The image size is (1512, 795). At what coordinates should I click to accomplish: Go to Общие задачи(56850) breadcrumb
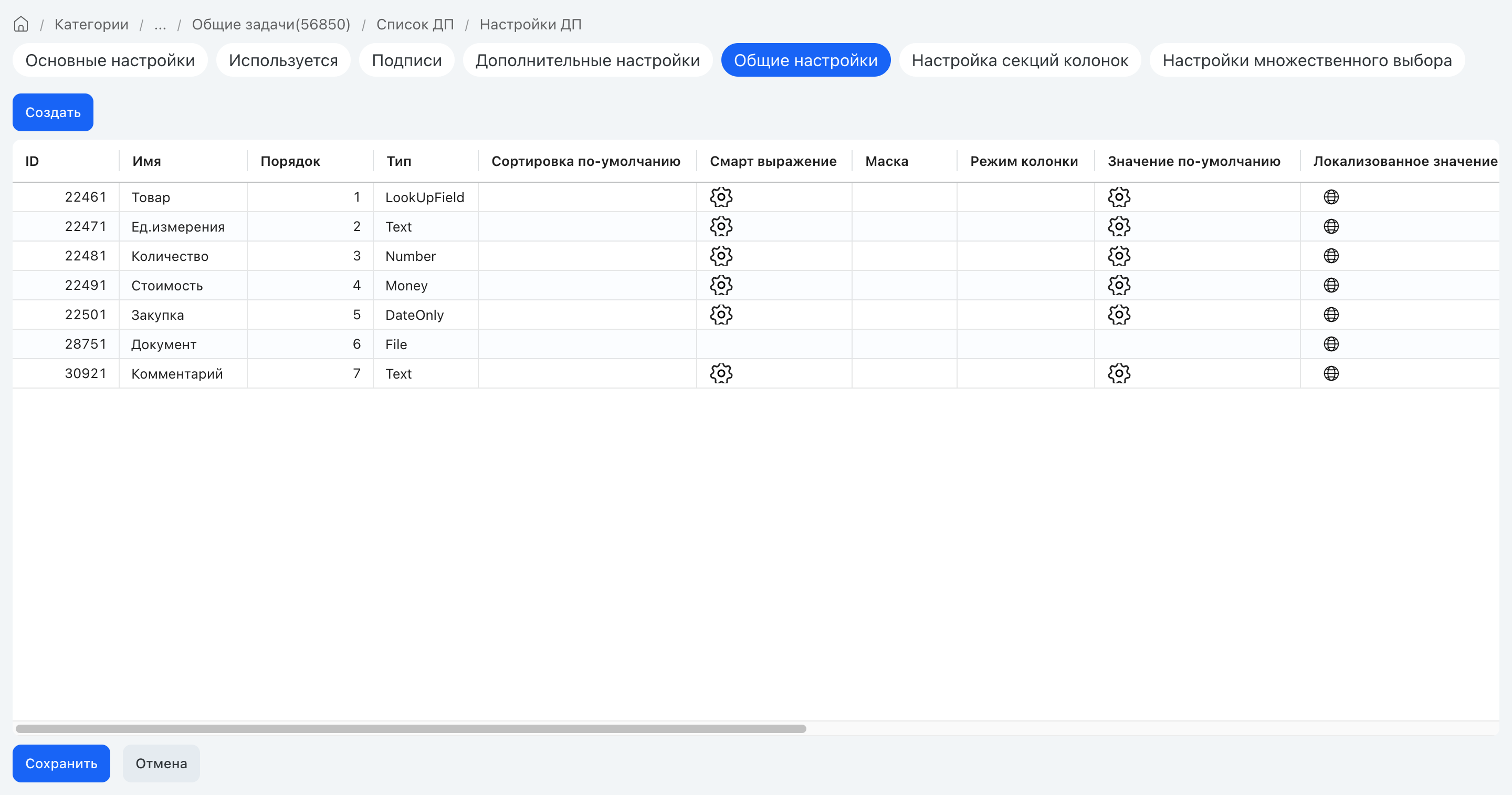pos(270,24)
